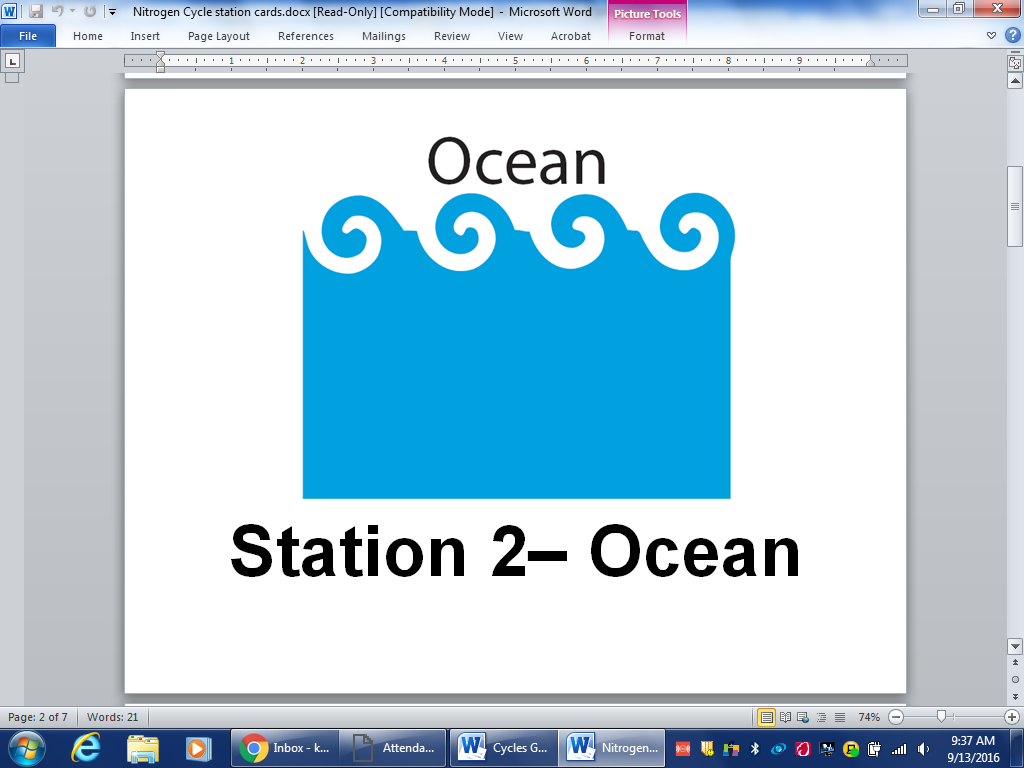Select Draft view icon in status bar
This screenshot has width=1024, height=768.
[839, 717]
